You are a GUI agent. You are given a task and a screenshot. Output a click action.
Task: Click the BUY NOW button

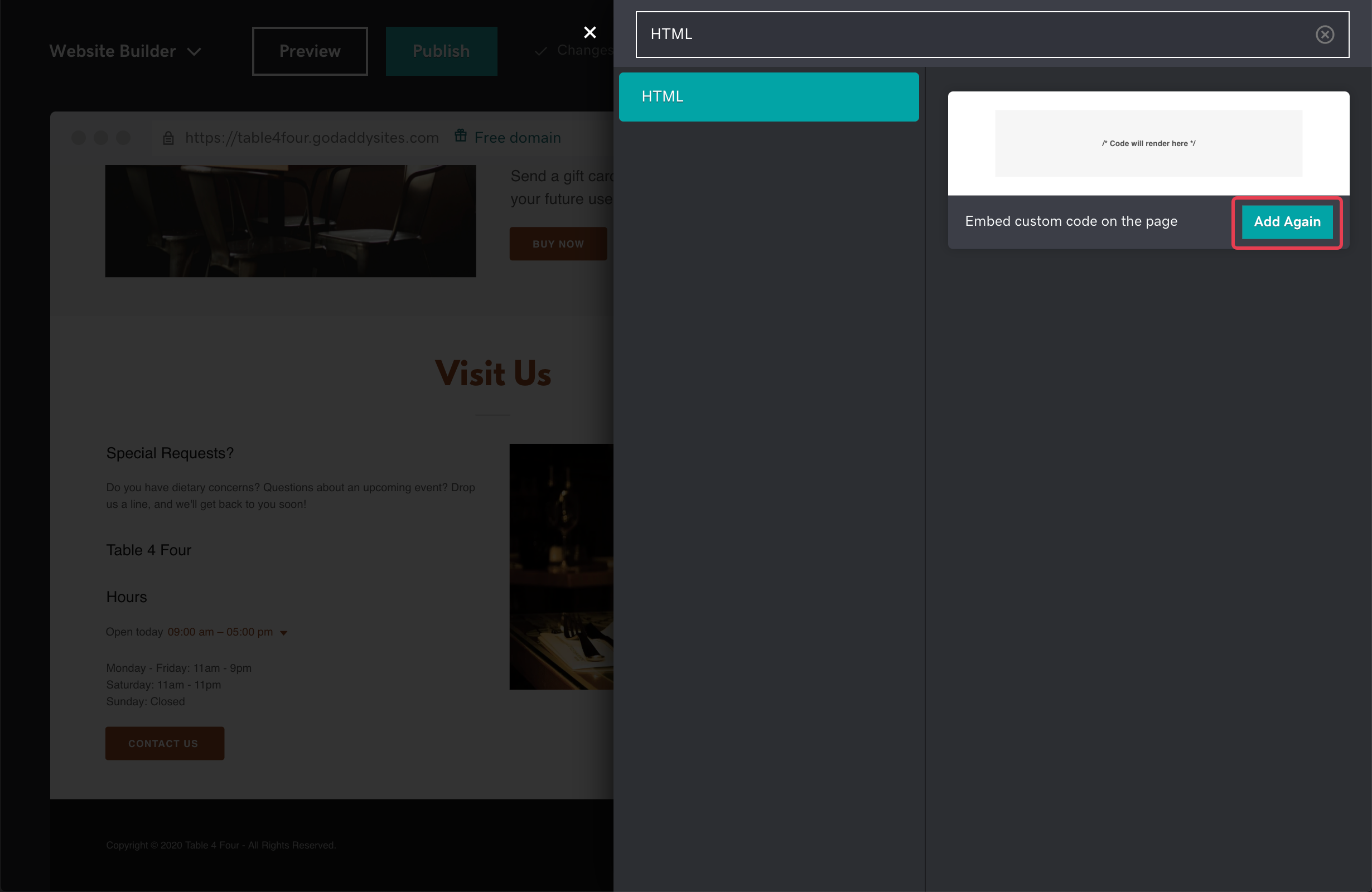tap(558, 243)
